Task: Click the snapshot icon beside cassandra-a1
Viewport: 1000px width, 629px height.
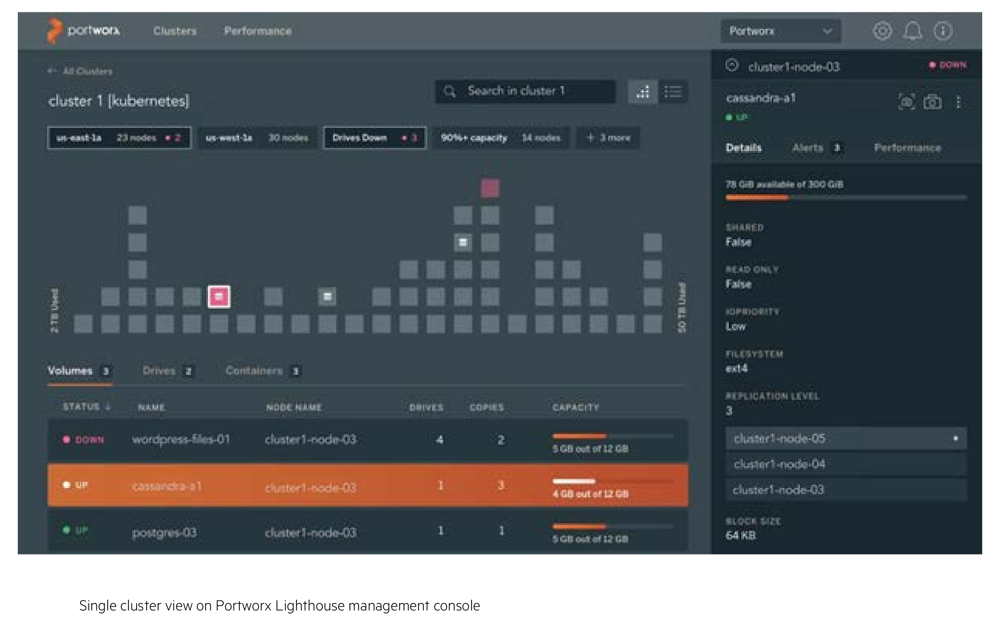Action: click(x=906, y=101)
